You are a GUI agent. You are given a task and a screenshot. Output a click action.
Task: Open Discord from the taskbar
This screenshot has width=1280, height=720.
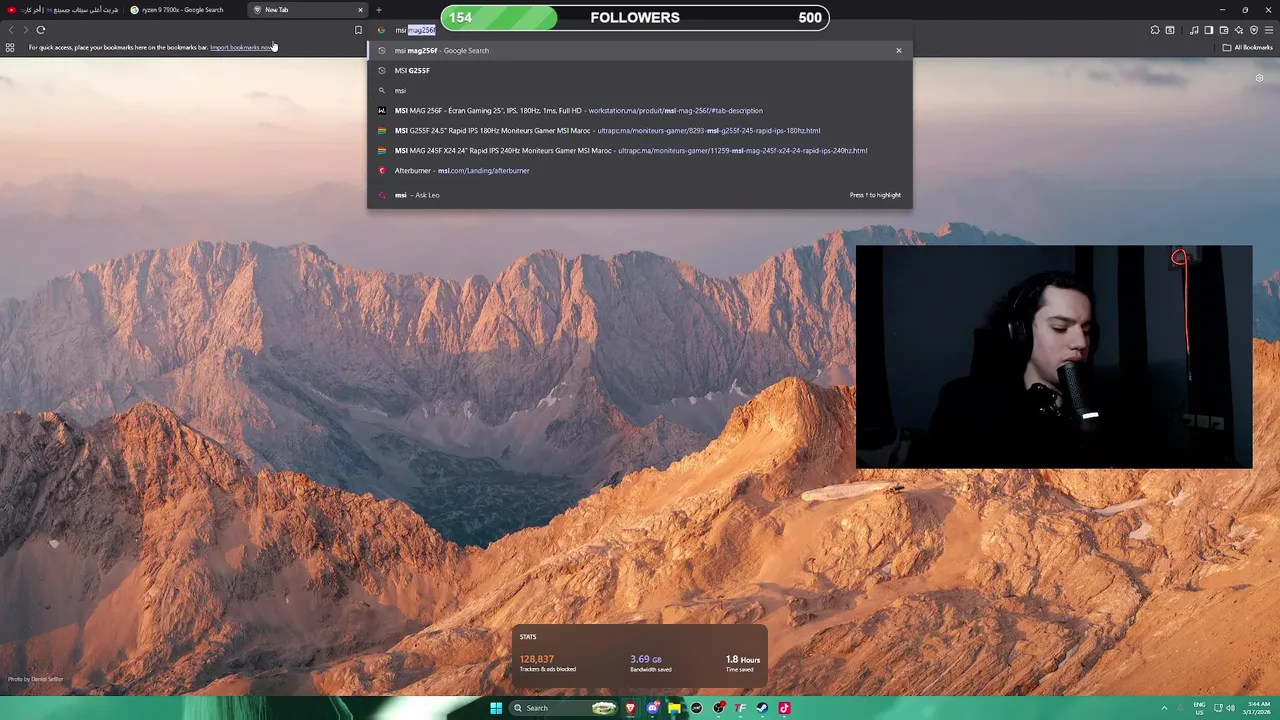(653, 708)
